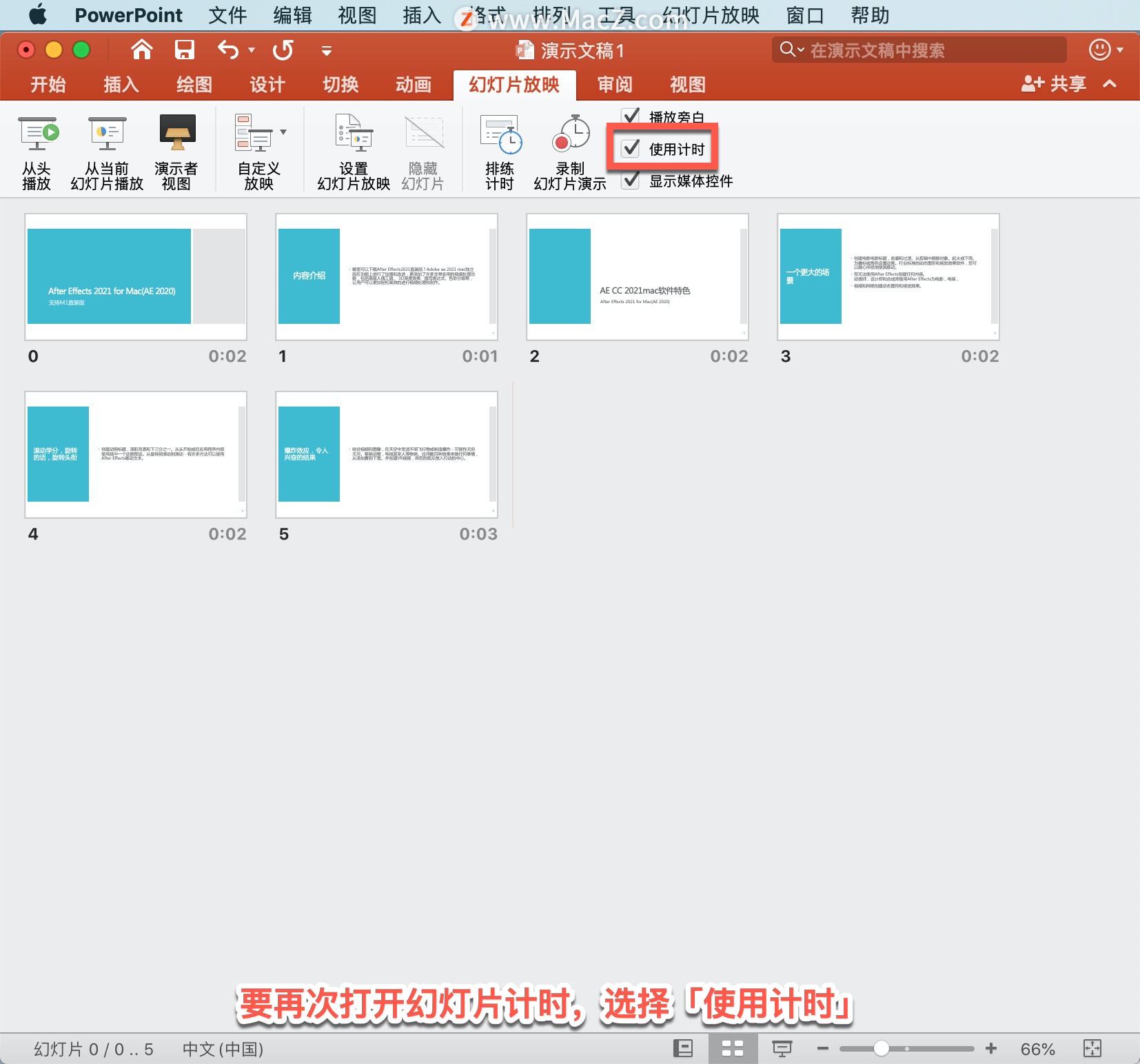Click 从头播放 (Play from Start) icon
The height and width of the screenshot is (1064, 1140).
[x=37, y=133]
